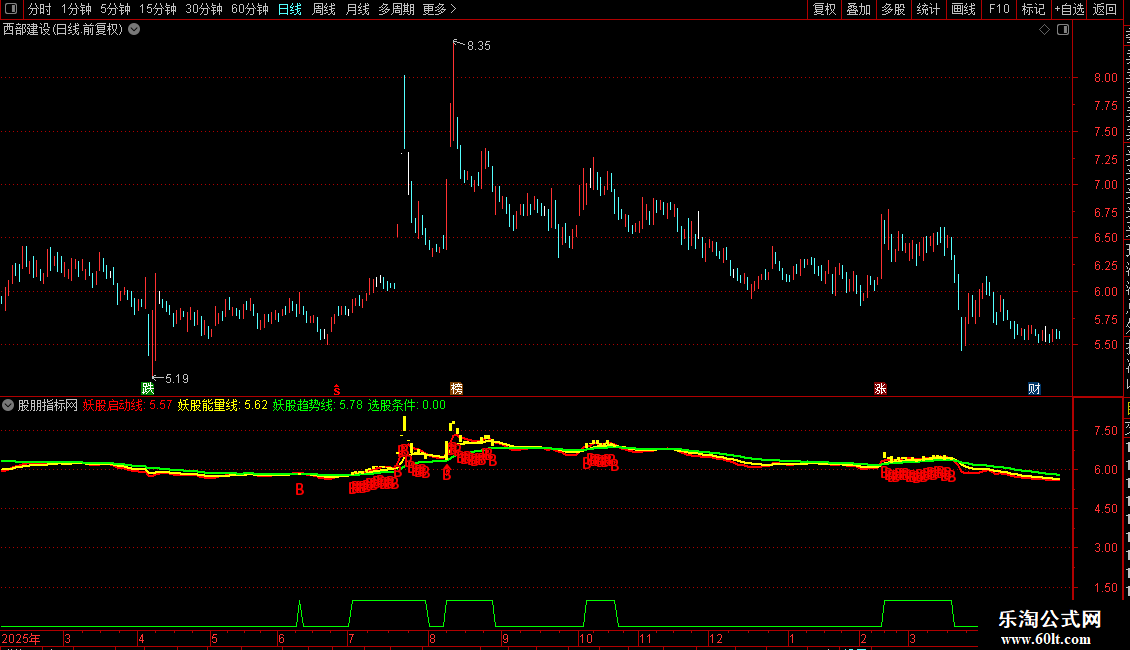Select the 5分钟 period

click(115, 9)
